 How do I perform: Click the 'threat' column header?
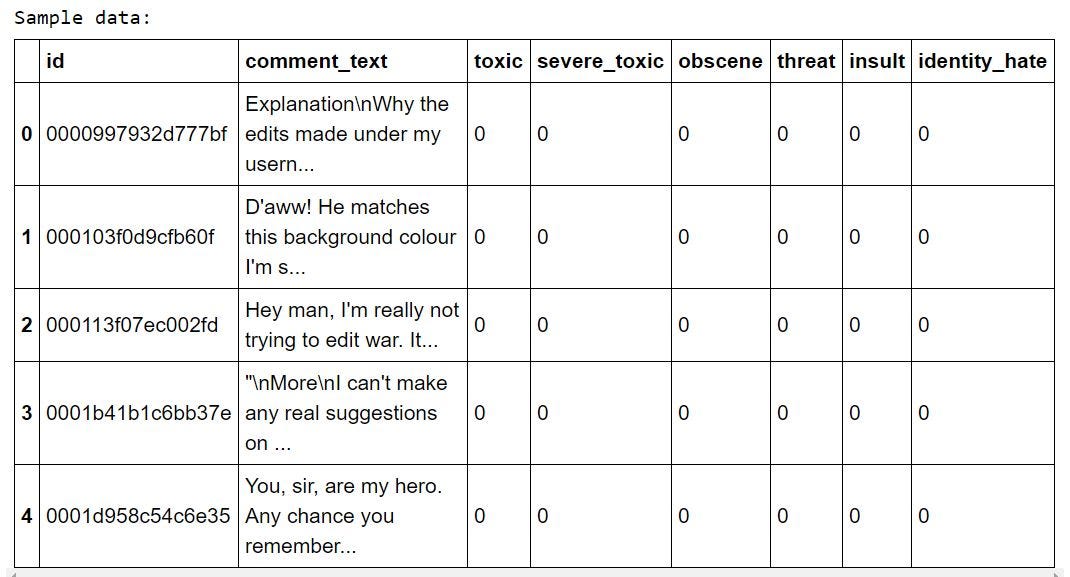[x=806, y=61]
